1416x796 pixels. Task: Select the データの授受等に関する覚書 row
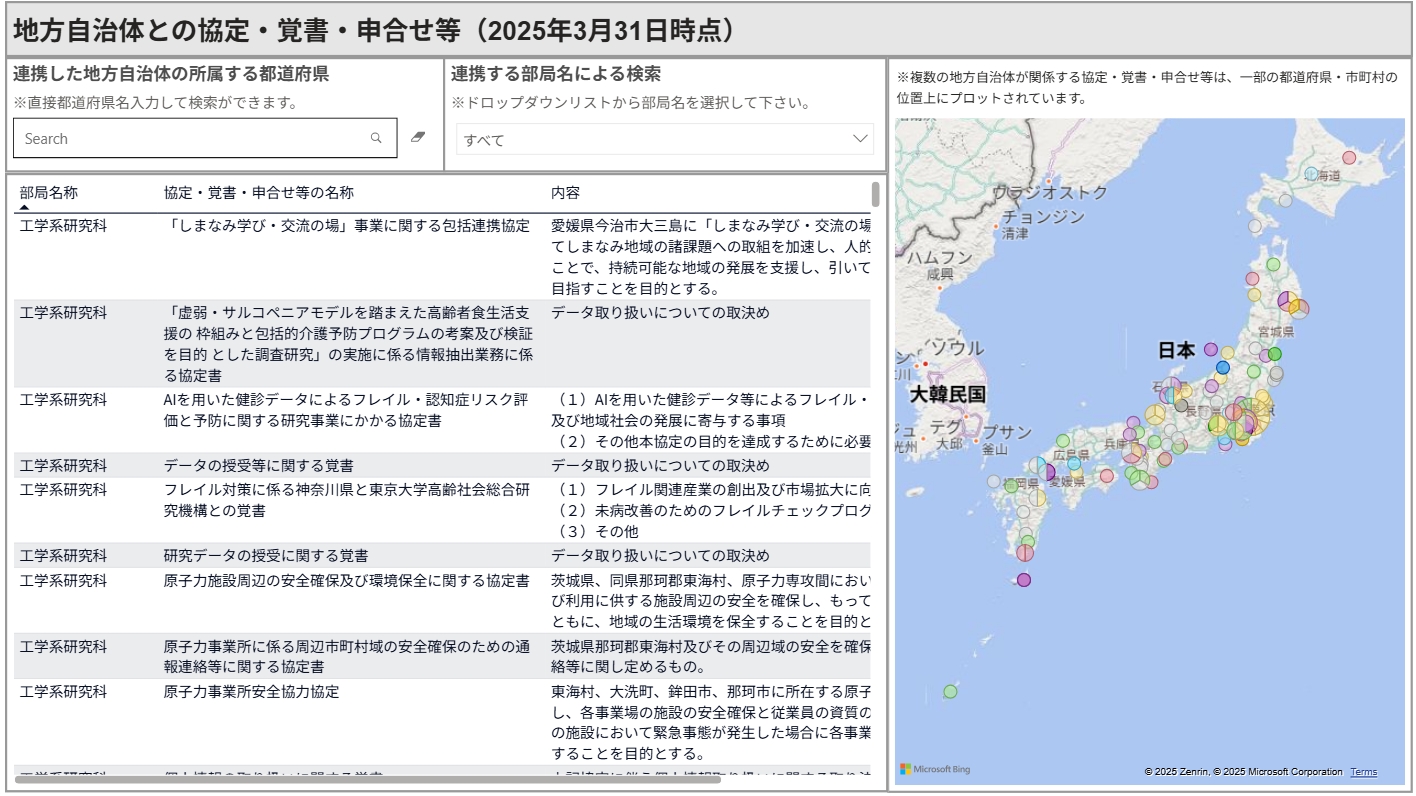pyautogui.click(x=258, y=466)
